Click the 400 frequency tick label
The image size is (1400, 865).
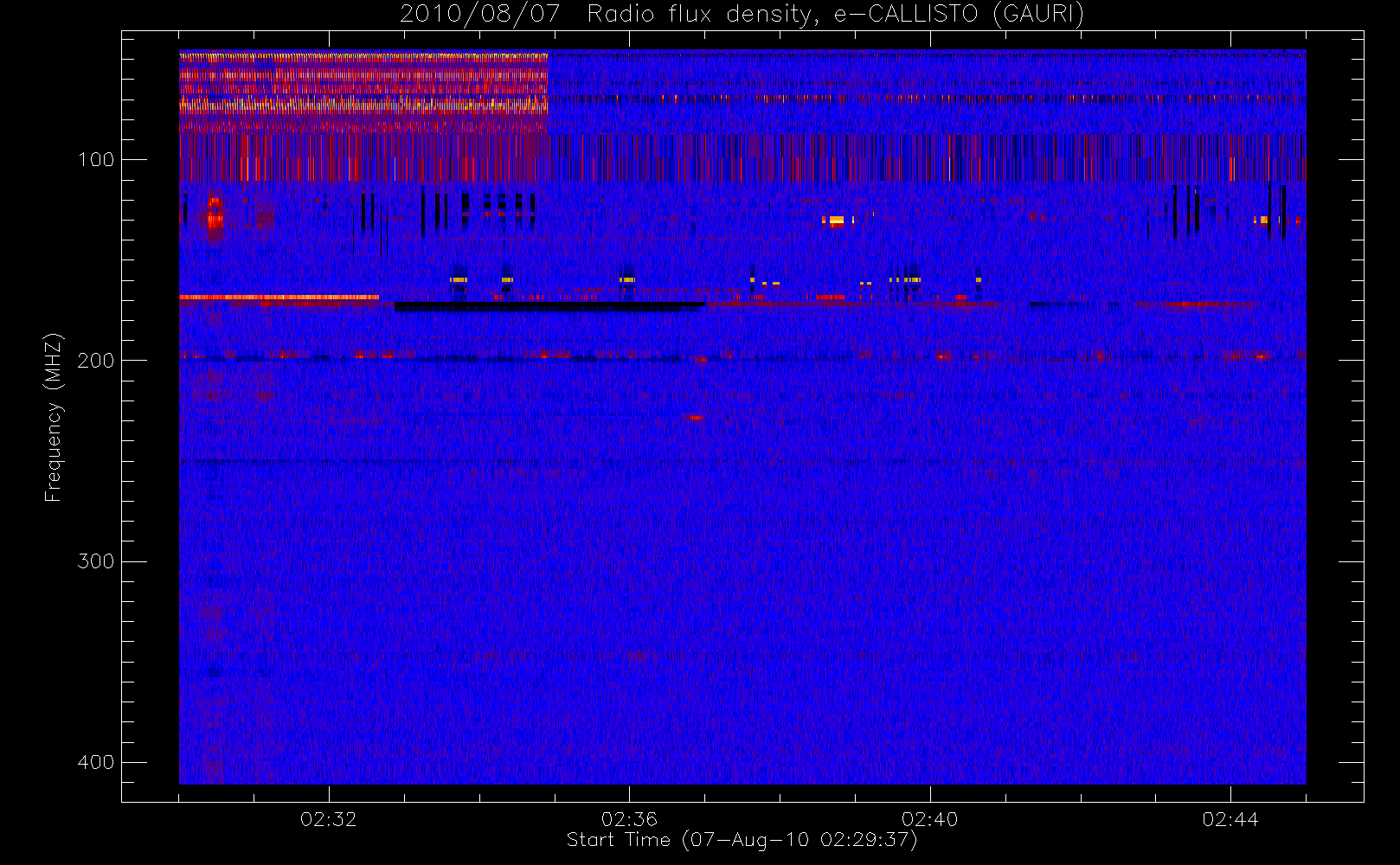click(95, 762)
